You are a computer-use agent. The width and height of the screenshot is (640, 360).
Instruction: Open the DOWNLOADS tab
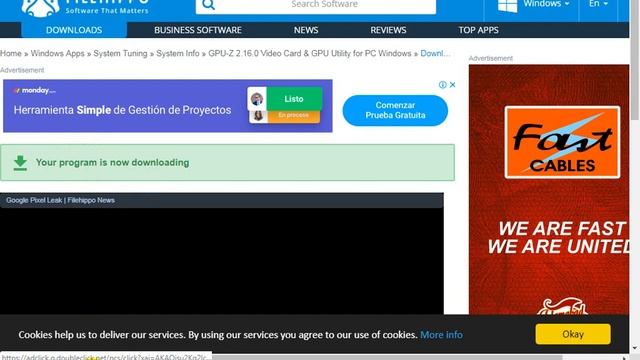click(x=74, y=30)
